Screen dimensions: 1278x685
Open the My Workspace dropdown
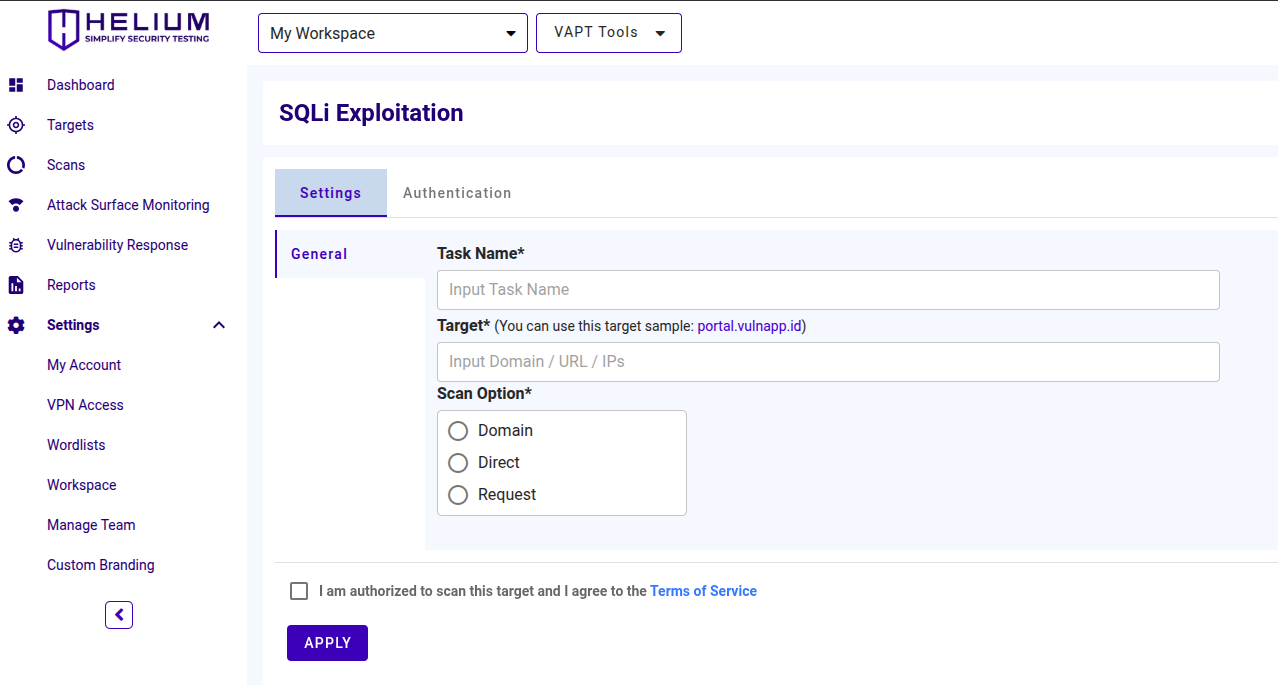(392, 32)
